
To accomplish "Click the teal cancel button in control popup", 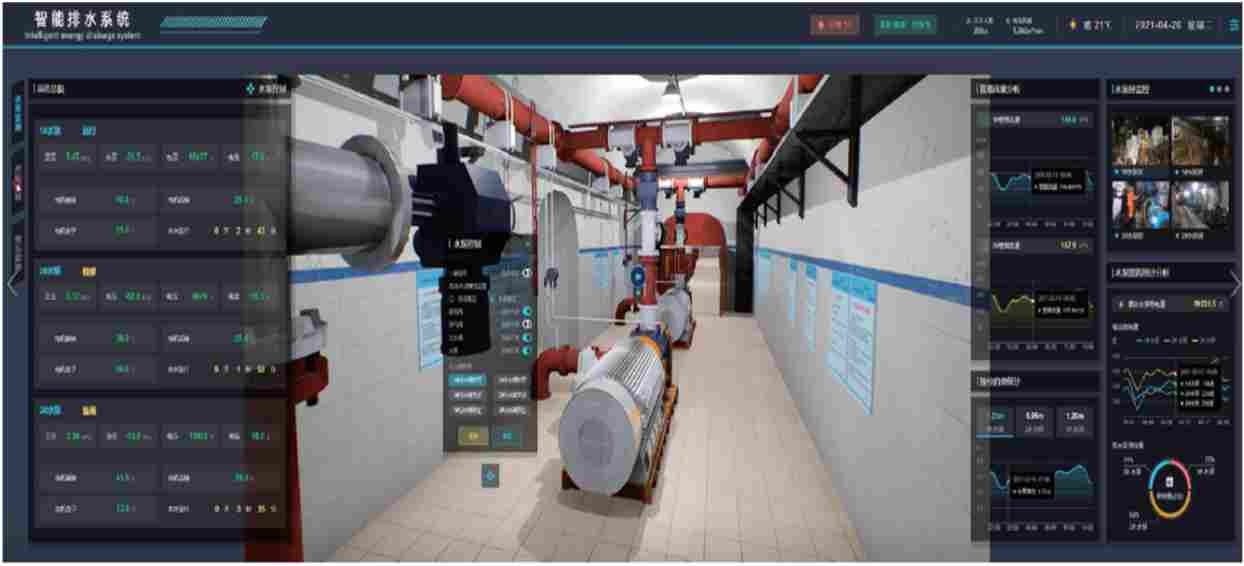I will point(507,436).
